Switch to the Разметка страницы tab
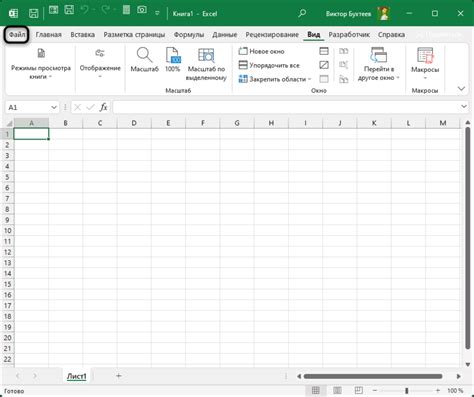 [134, 35]
